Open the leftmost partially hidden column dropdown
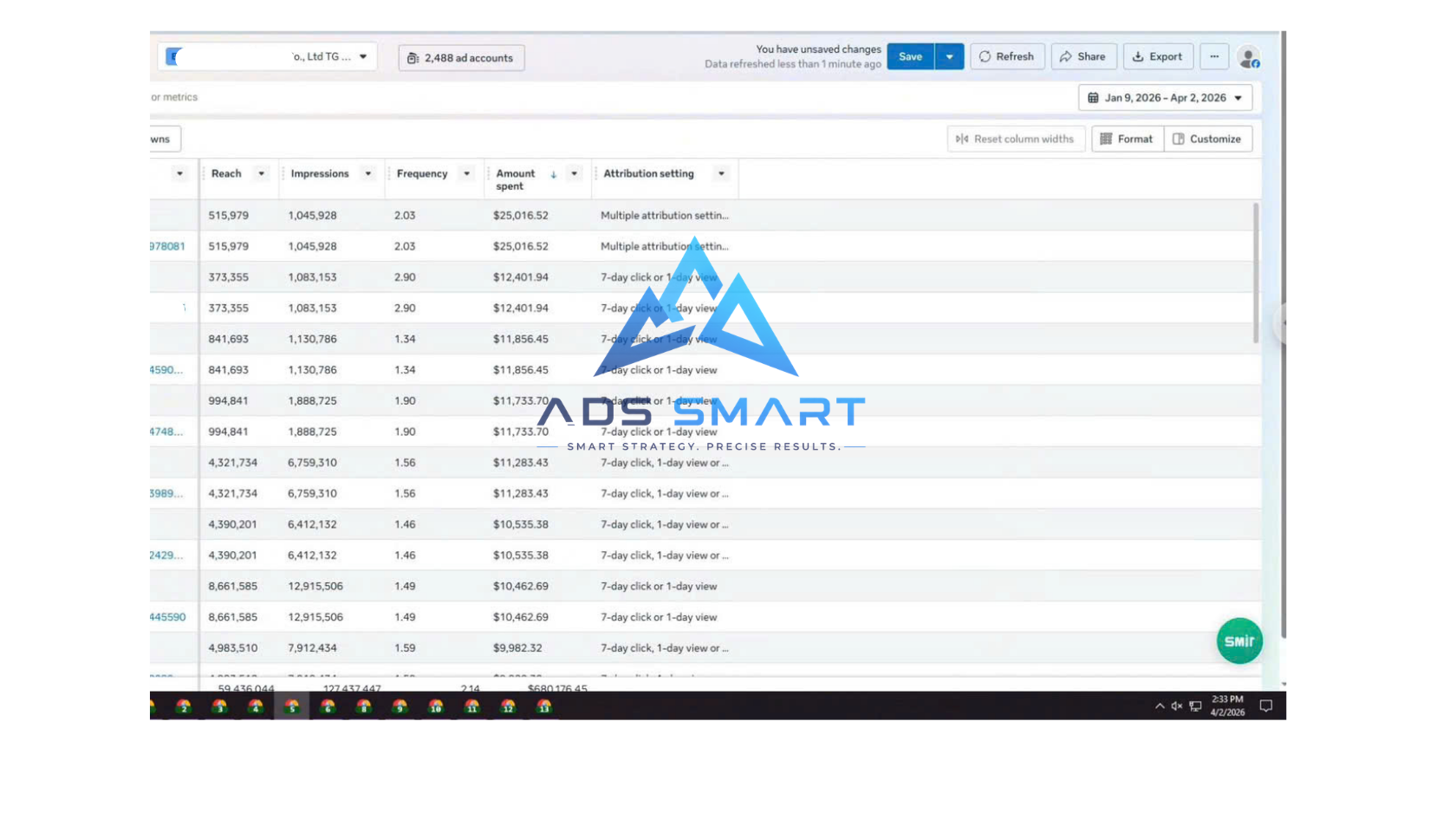The height and width of the screenshot is (819, 1456). pos(179,174)
